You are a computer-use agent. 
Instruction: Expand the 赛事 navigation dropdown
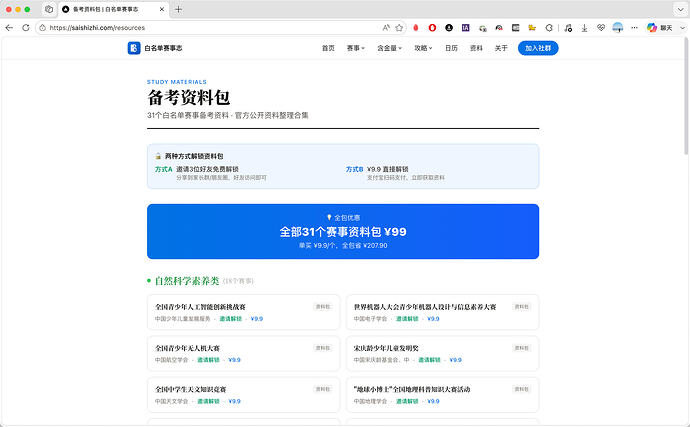click(x=356, y=48)
